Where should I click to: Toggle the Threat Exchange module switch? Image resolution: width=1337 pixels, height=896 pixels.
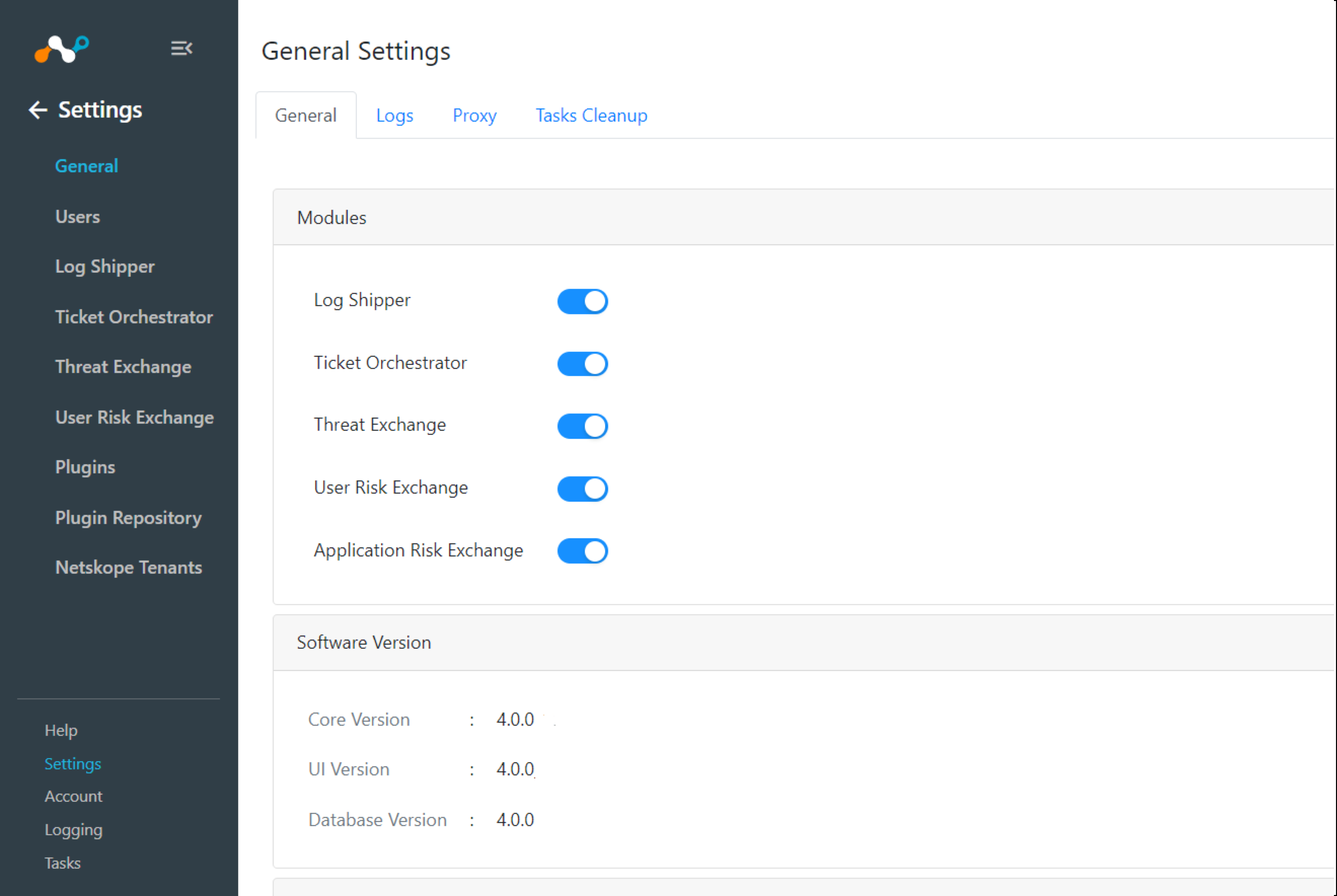[582, 426]
